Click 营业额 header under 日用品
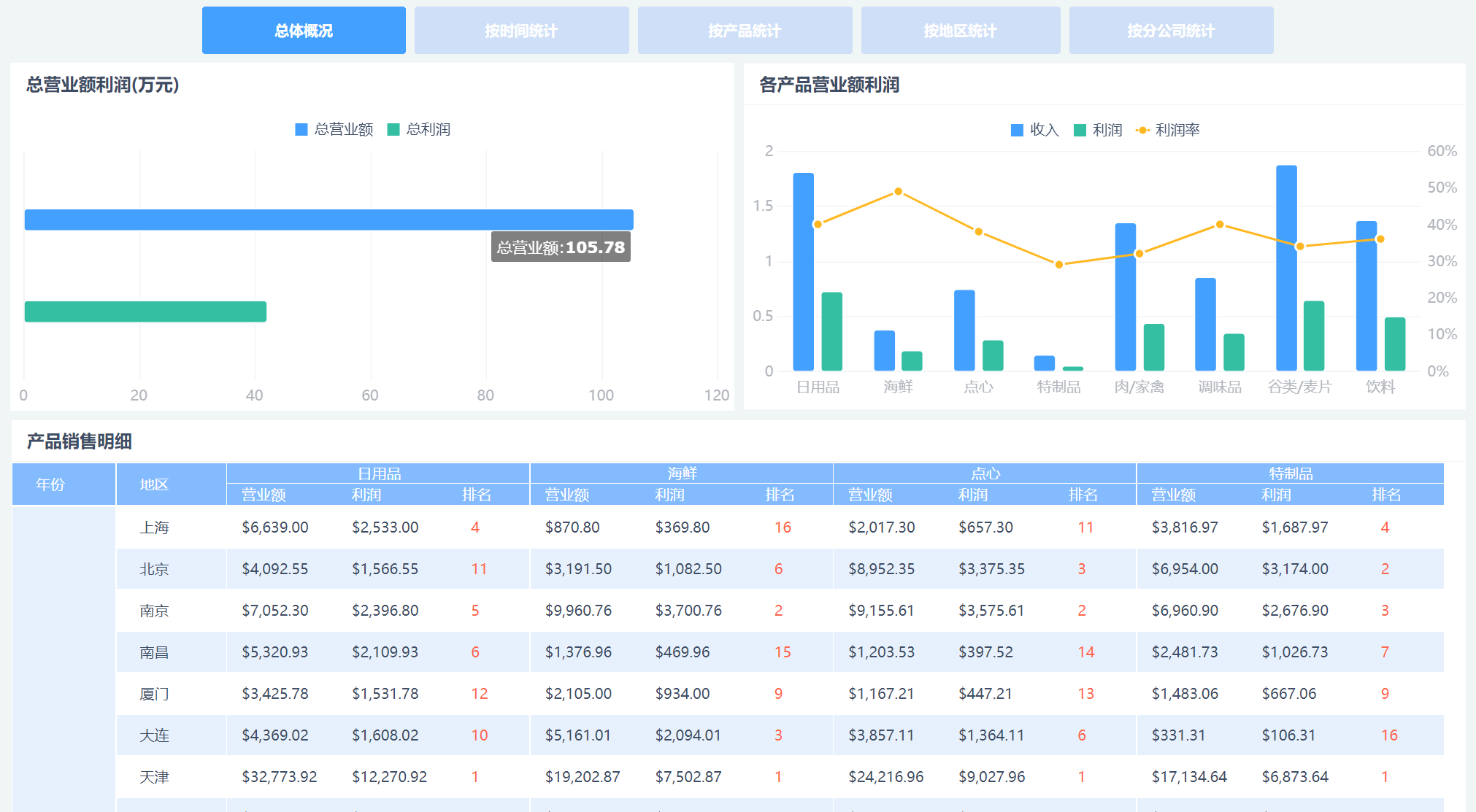Screen dimensions: 1476x812 click(x=264, y=495)
